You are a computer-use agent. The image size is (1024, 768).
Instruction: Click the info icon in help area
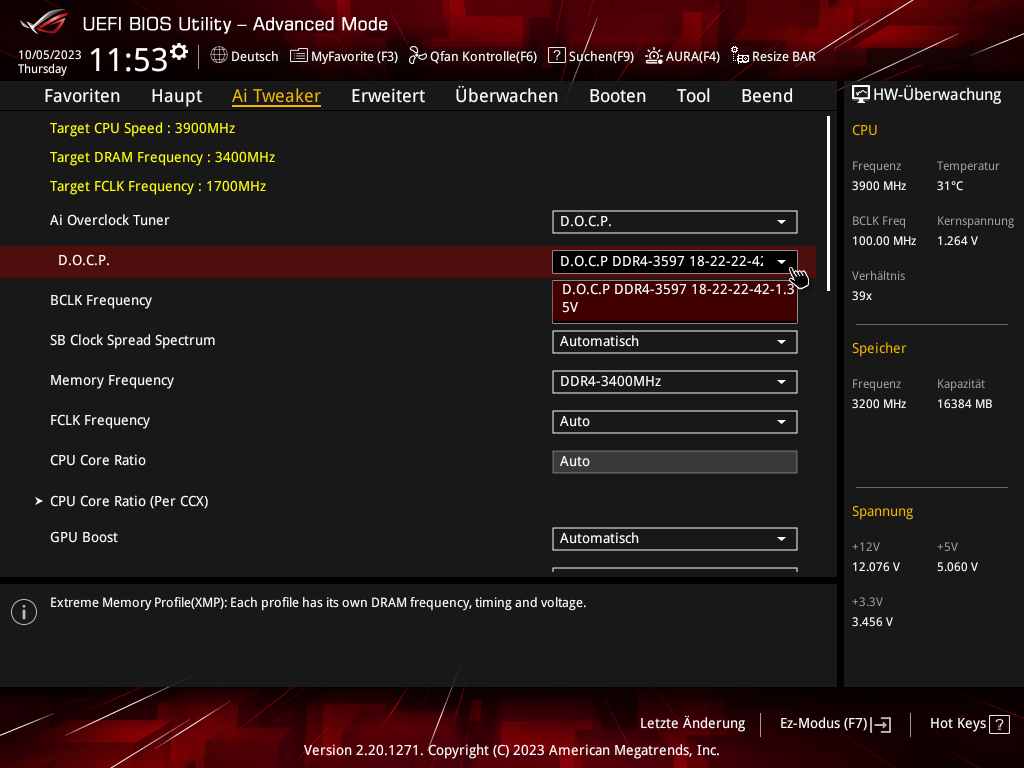coord(24,612)
